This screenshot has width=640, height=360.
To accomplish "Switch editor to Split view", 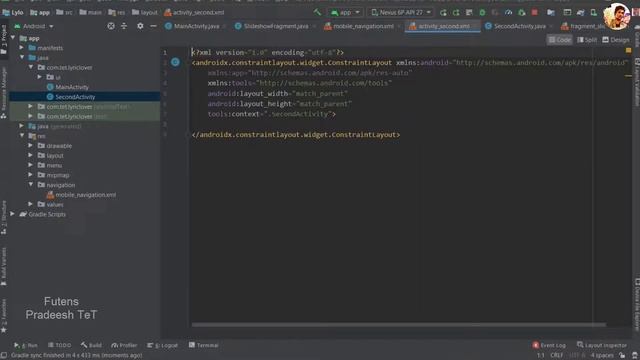I will tap(587, 40).
